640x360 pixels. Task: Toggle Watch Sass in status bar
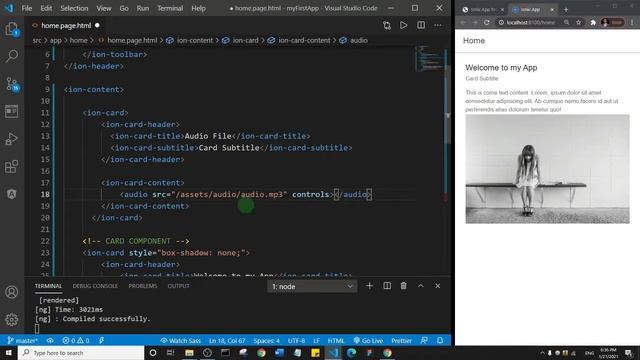180,340
